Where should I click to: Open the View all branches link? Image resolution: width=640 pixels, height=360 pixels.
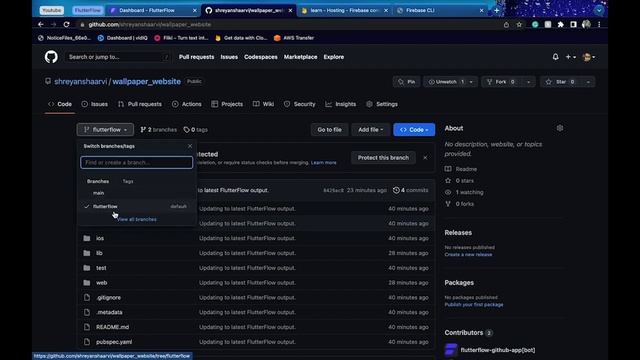pos(137,219)
